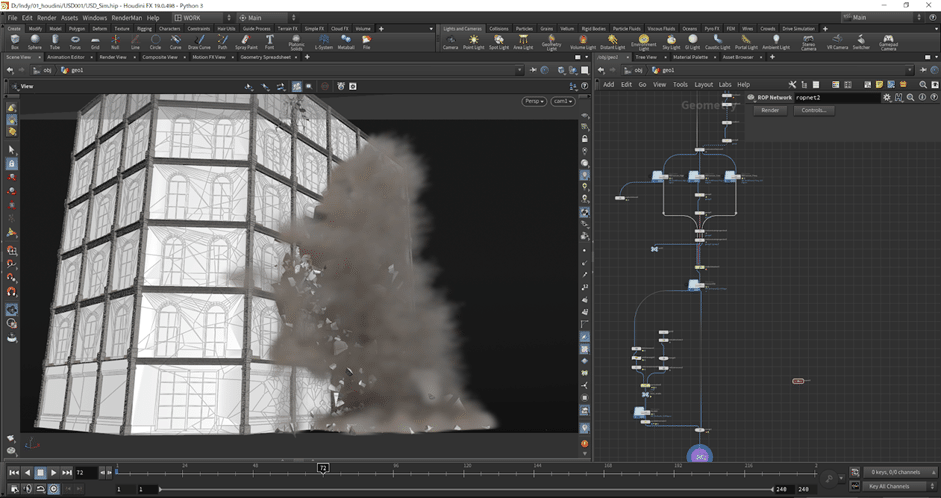
Task: Select the Draw Curve tool
Action: coord(200,41)
